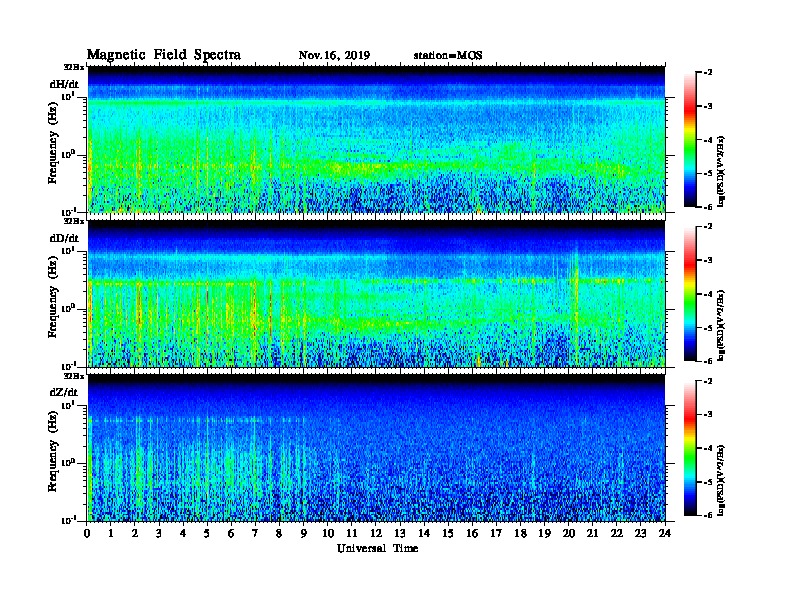Click the "-6" value on dH/dt color scale
The image size is (792, 612).
[x=708, y=207]
